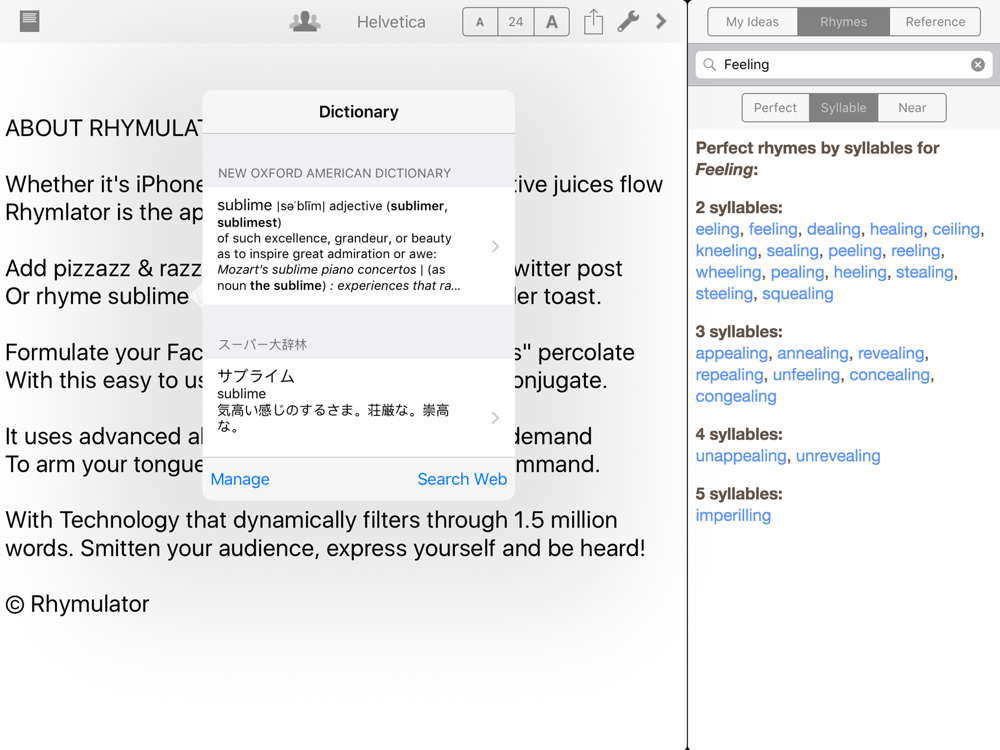Viewport: 1000px width, 750px height.
Task: Click the word sublime in the editor
Action: (x=147, y=297)
